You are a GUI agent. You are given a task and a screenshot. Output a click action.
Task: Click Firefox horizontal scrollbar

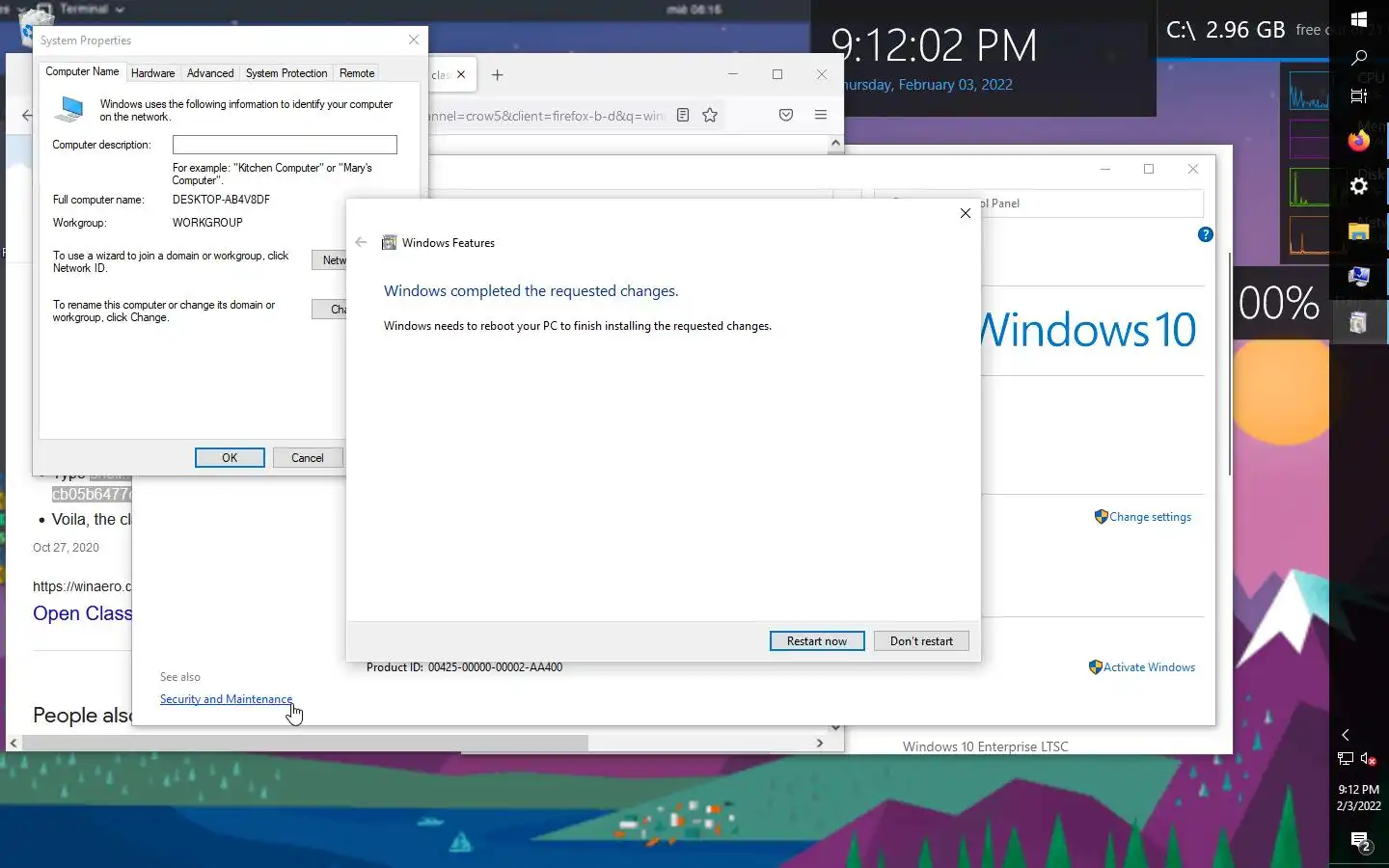tap(305, 743)
